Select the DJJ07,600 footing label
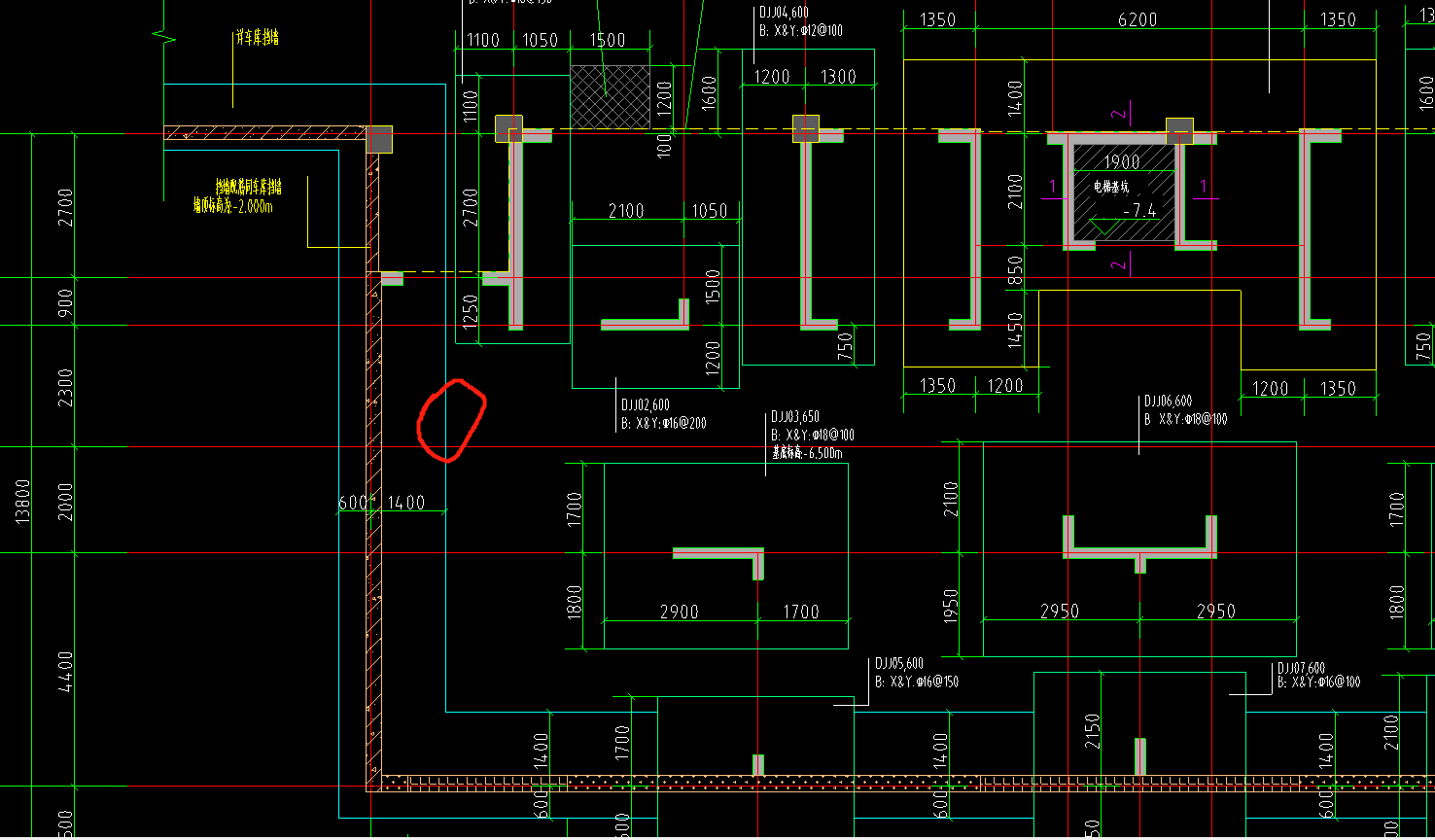The width and height of the screenshot is (1435, 840). click(x=1301, y=668)
